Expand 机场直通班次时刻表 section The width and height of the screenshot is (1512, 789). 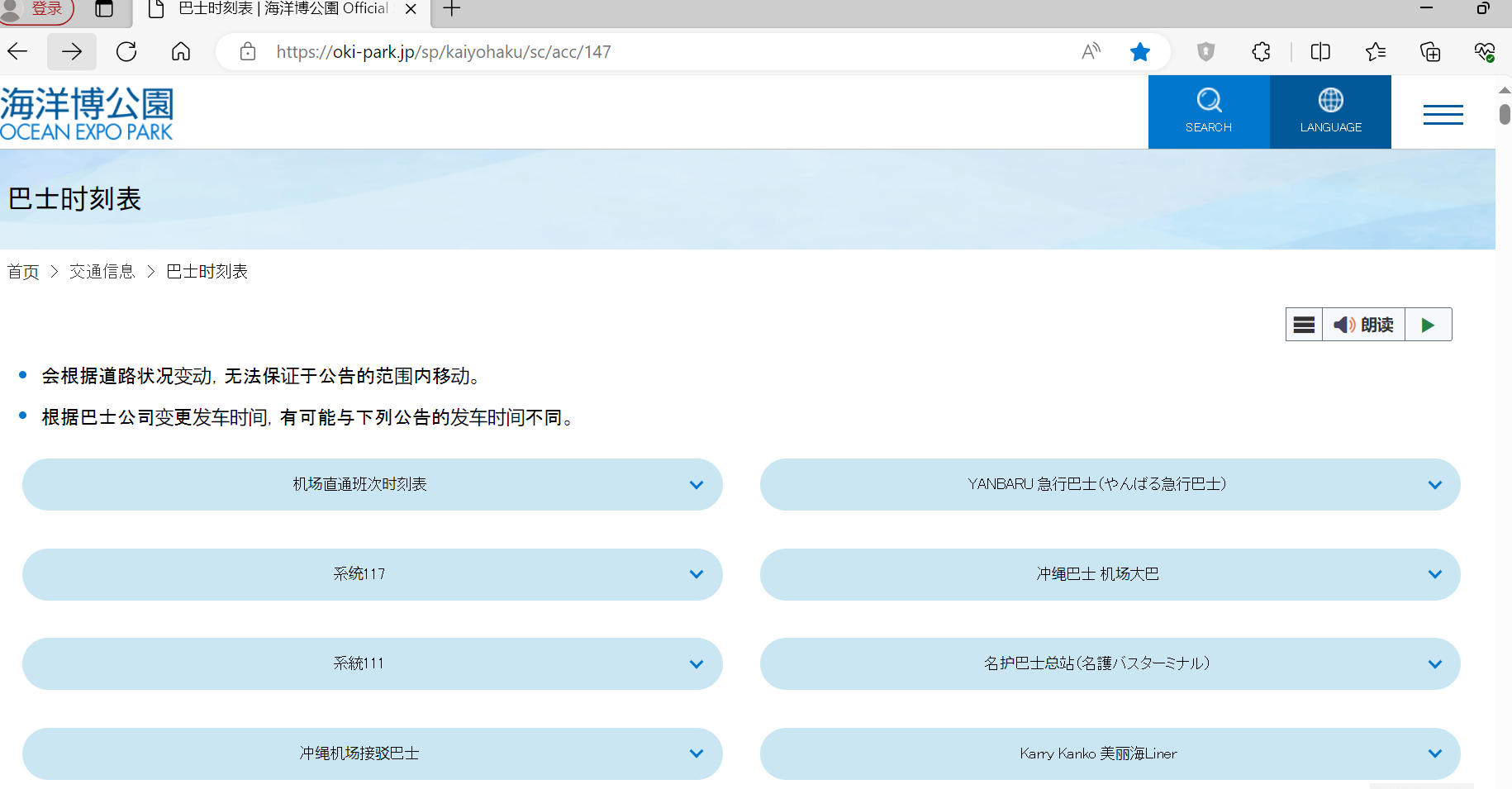373,484
